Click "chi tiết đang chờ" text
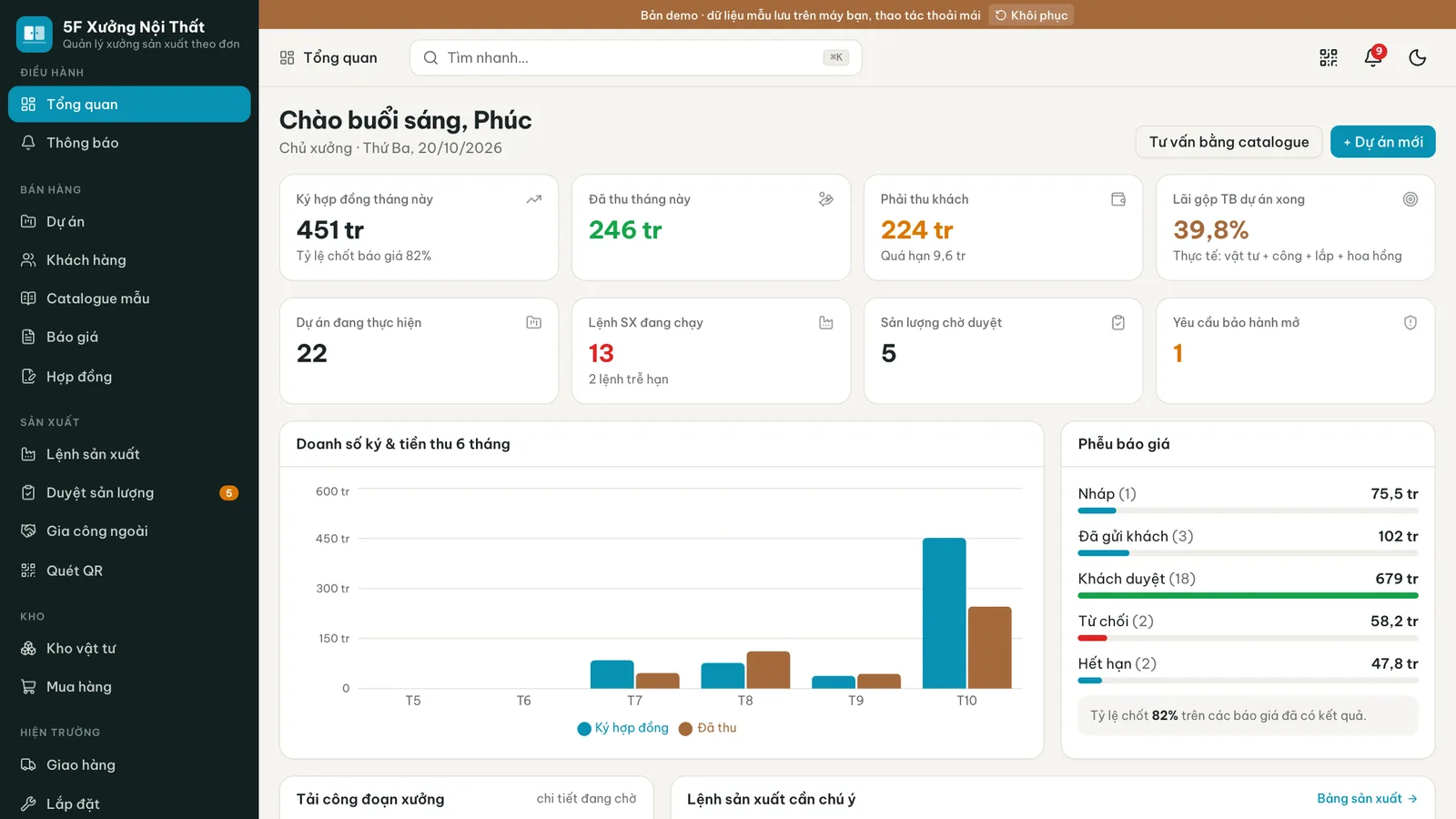The image size is (1456, 819). point(586,798)
